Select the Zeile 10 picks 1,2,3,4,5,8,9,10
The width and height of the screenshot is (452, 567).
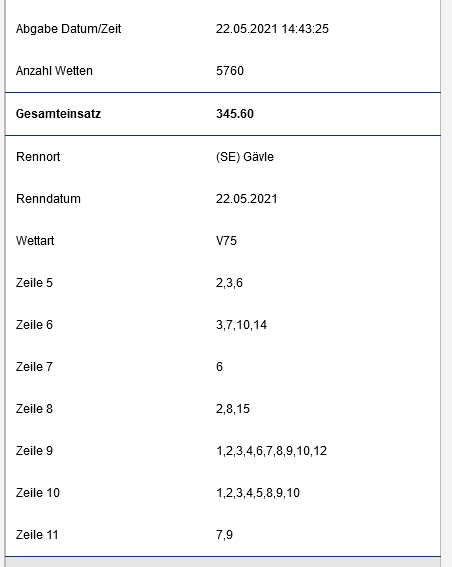click(258, 493)
